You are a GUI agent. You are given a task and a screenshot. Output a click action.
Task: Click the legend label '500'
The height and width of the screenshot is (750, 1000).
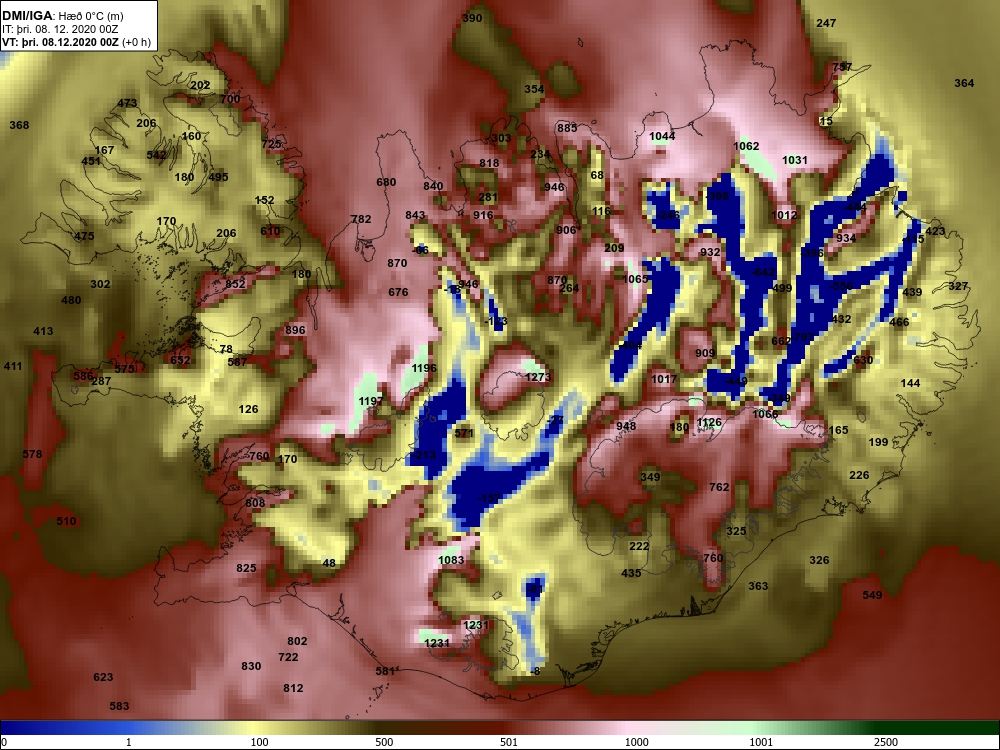point(385,742)
